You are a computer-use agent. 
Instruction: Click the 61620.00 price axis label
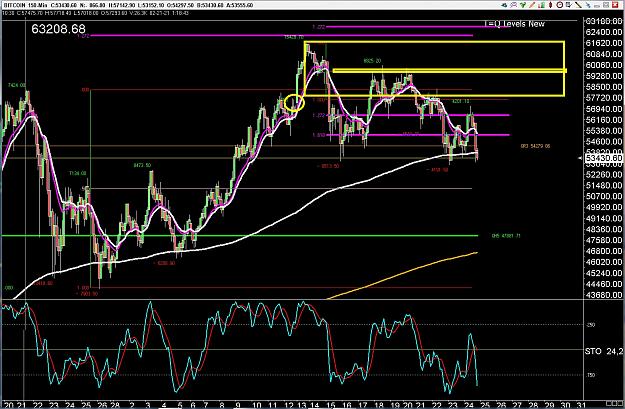tap(604, 43)
